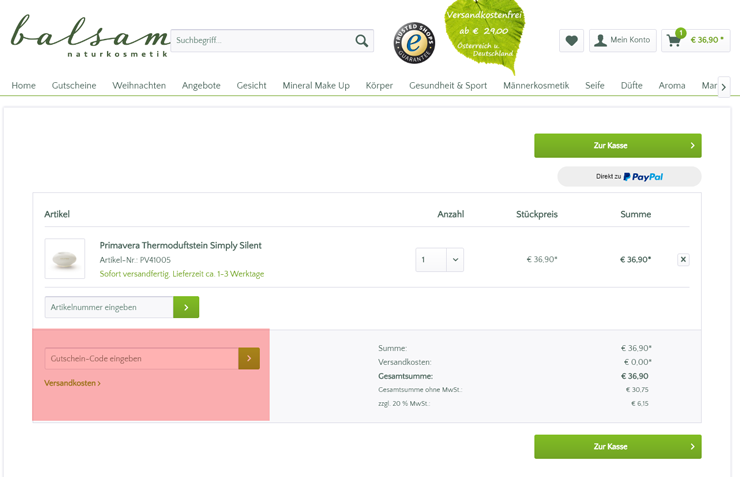Focus the Gutschein-Code eingeben field
The width and height of the screenshot is (740, 477).
coord(142,359)
